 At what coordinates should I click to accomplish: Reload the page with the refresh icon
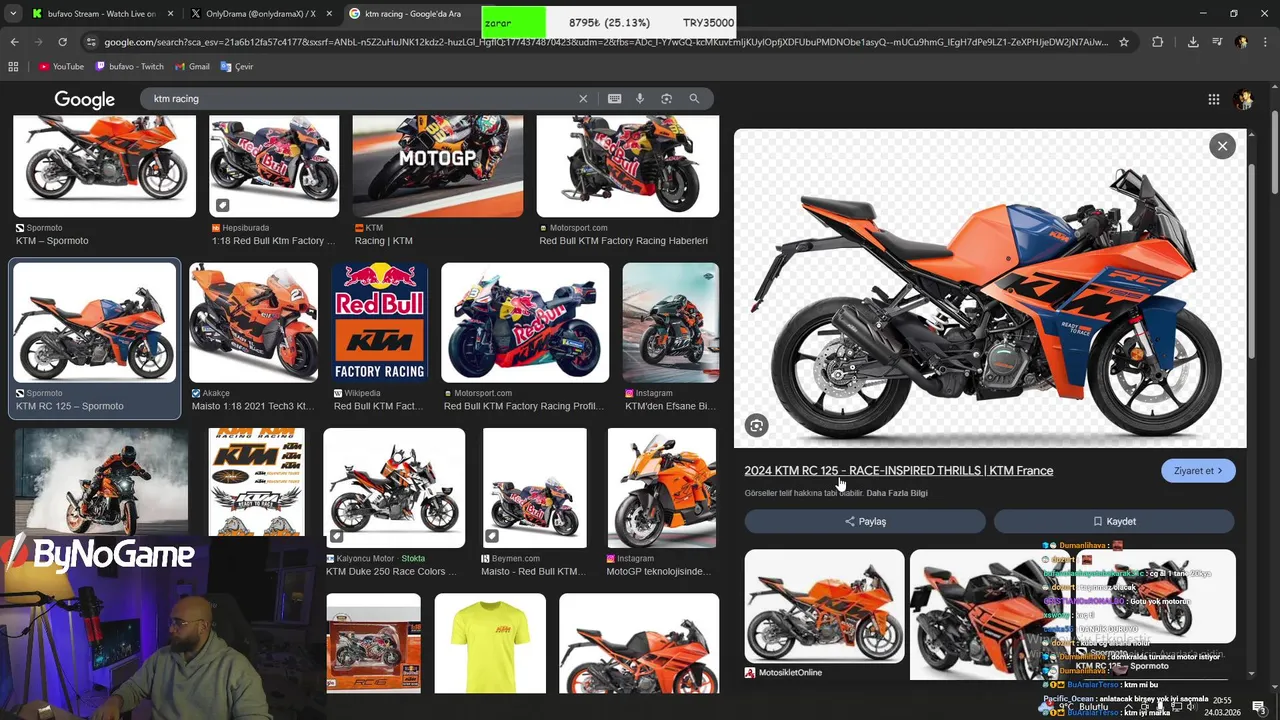(62, 42)
